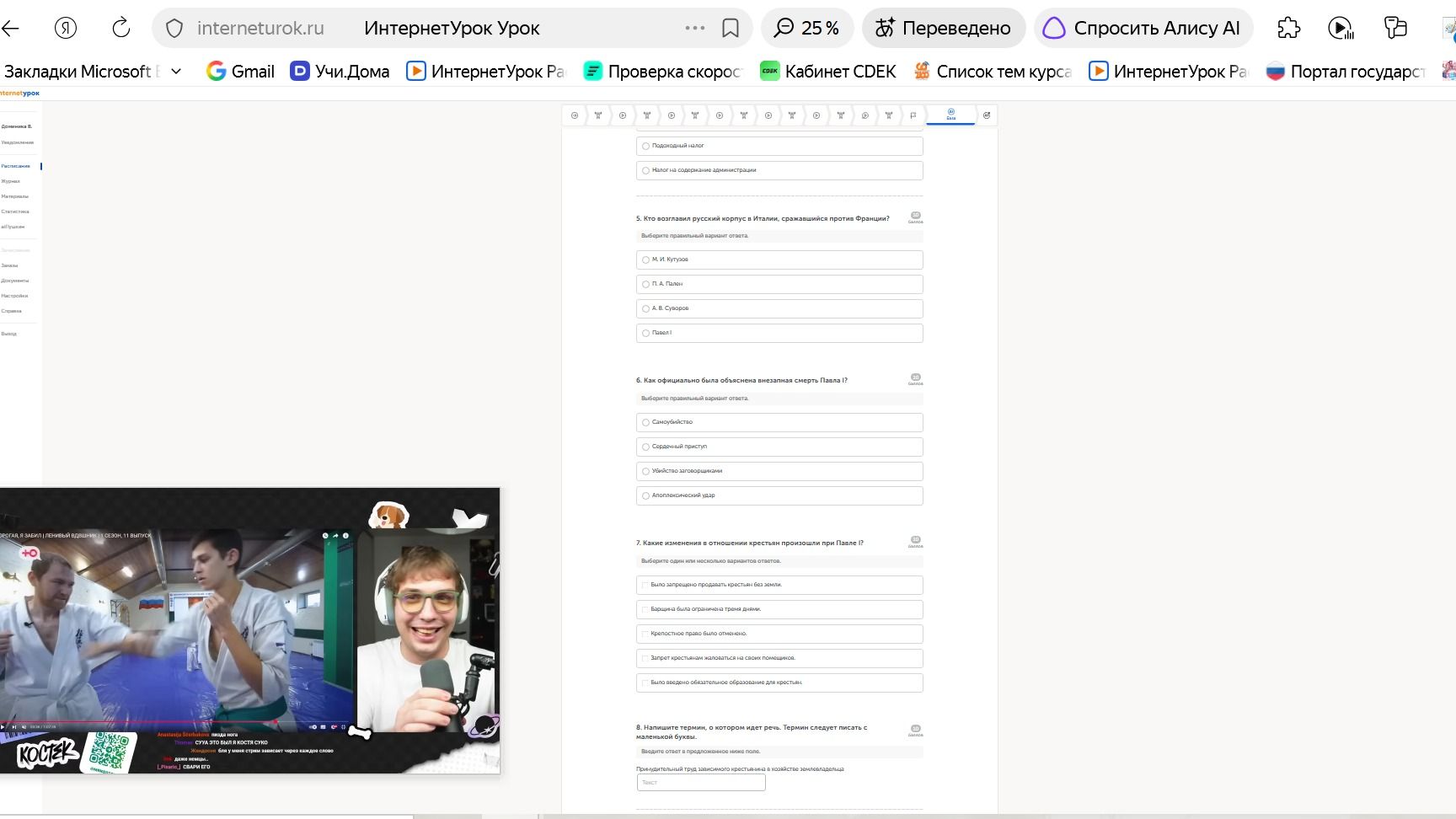
Task: Open Настройки in the sidebar
Action: click(14, 296)
